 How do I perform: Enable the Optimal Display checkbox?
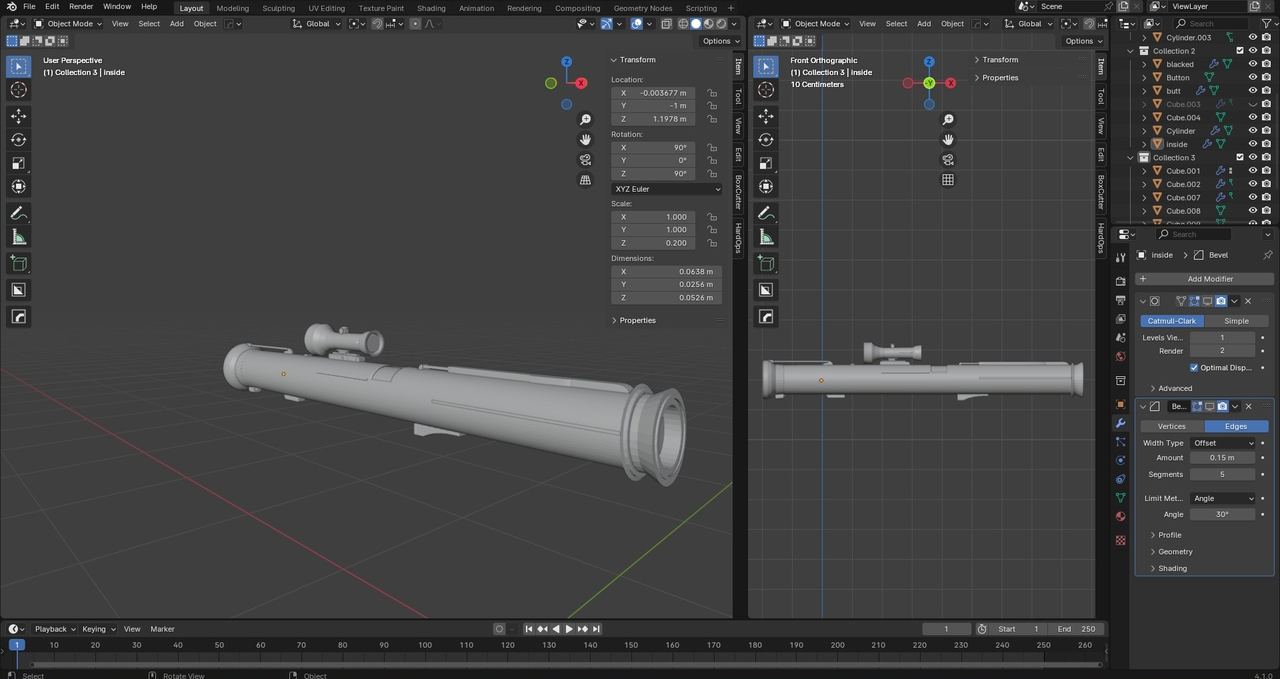tap(1194, 367)
